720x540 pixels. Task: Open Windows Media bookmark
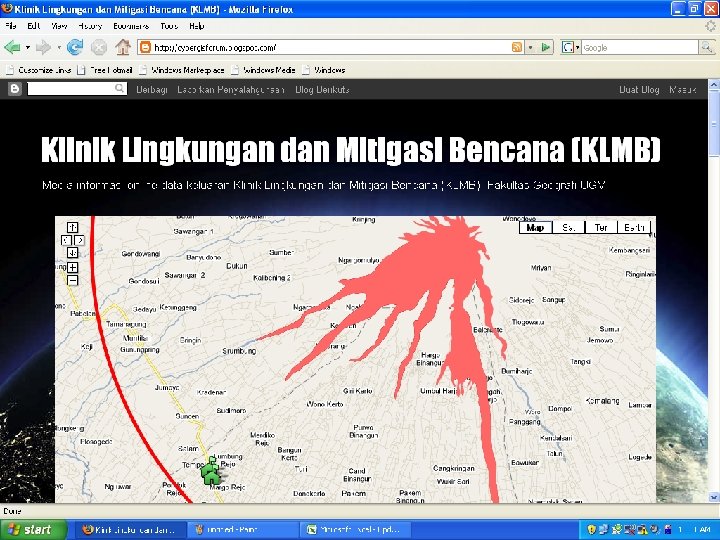click(263, 70)
